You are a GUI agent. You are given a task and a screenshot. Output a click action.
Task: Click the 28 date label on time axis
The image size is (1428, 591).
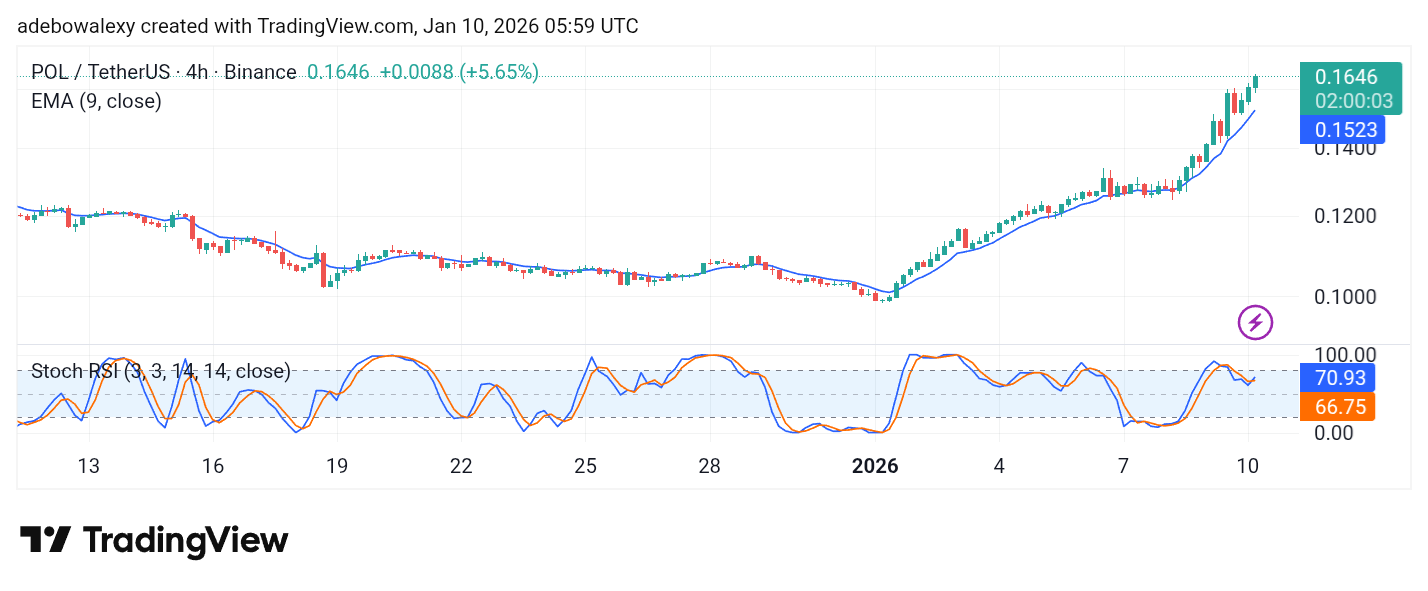(x=710, y=466)
